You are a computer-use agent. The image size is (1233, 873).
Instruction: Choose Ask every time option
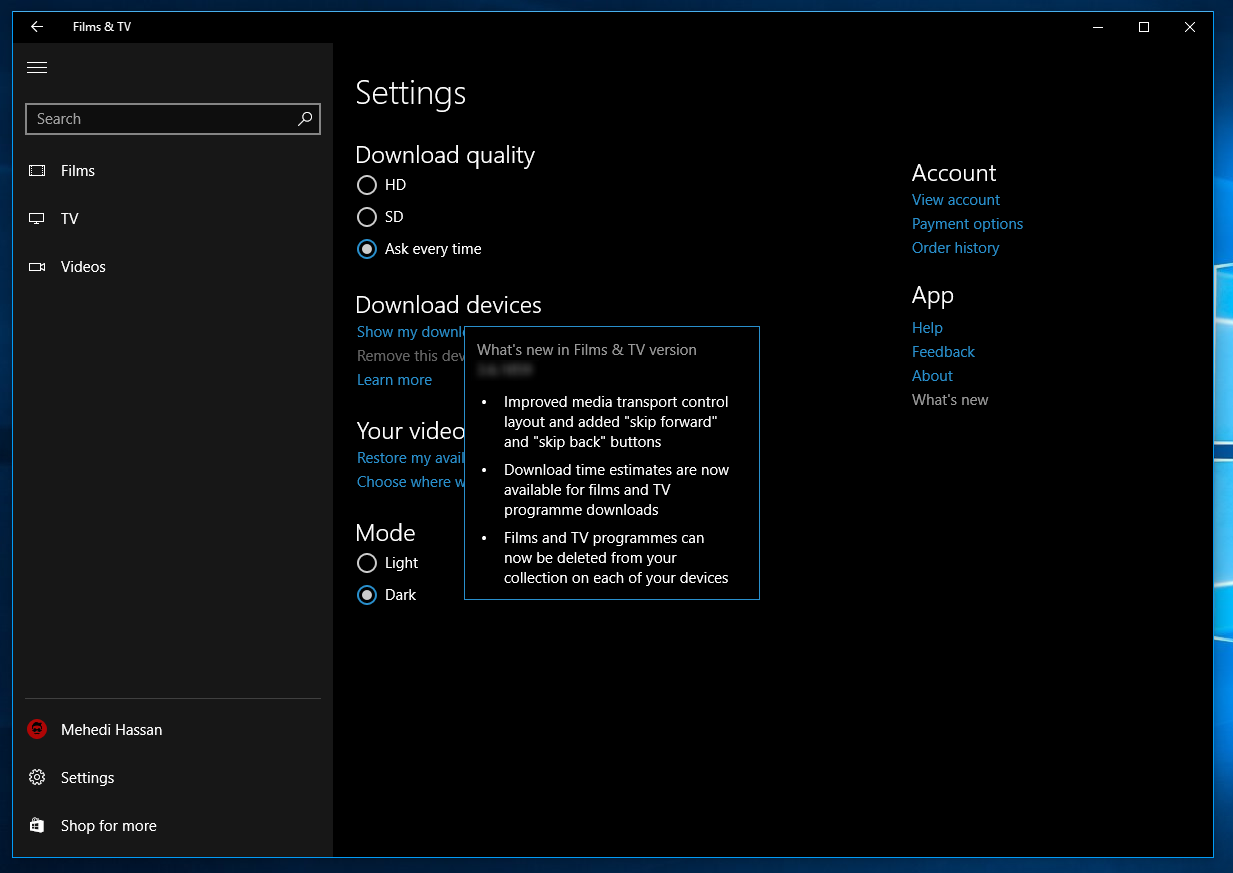coord(367,249)
